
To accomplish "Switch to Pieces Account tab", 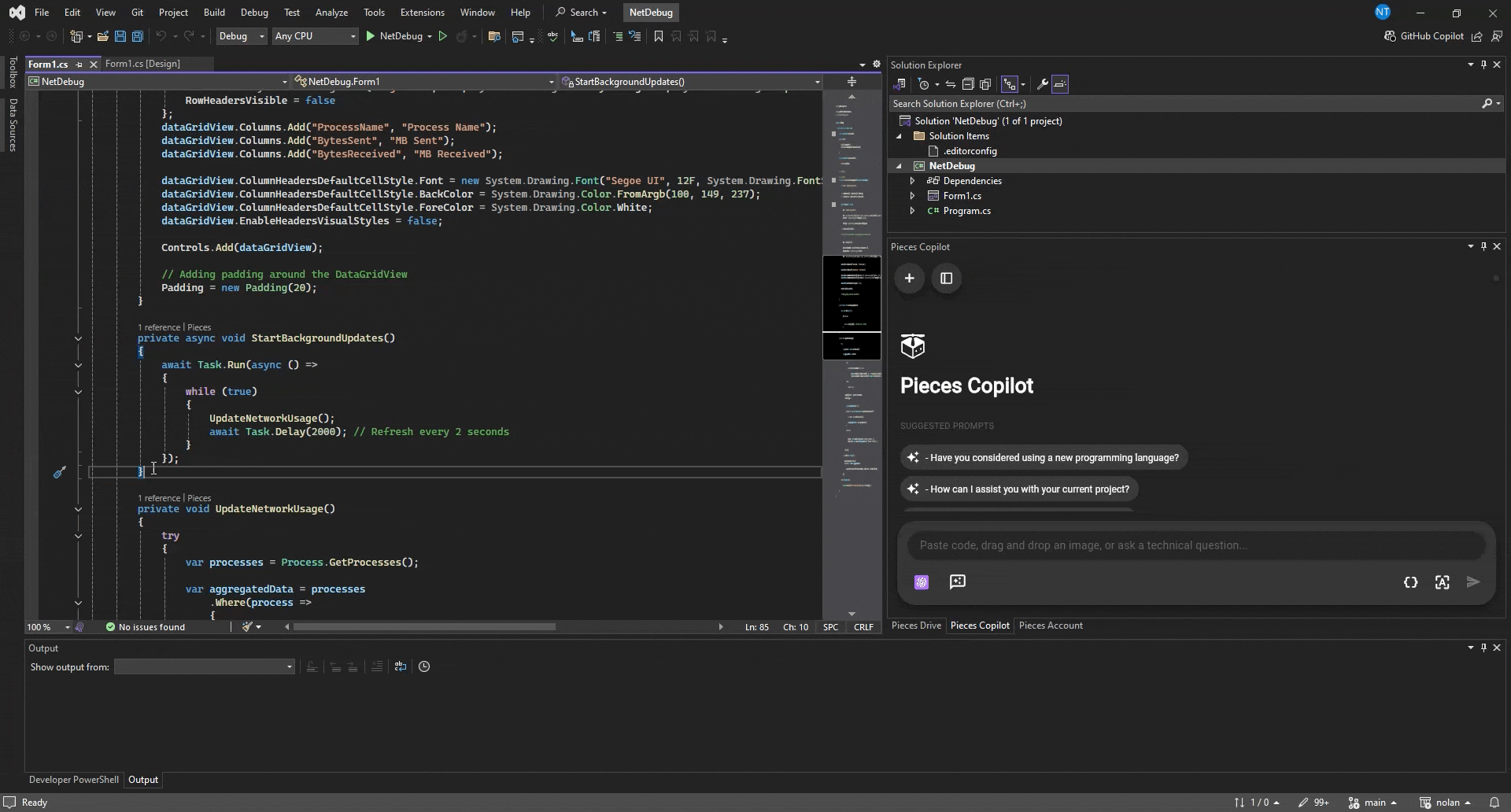I will [1051, 626].
